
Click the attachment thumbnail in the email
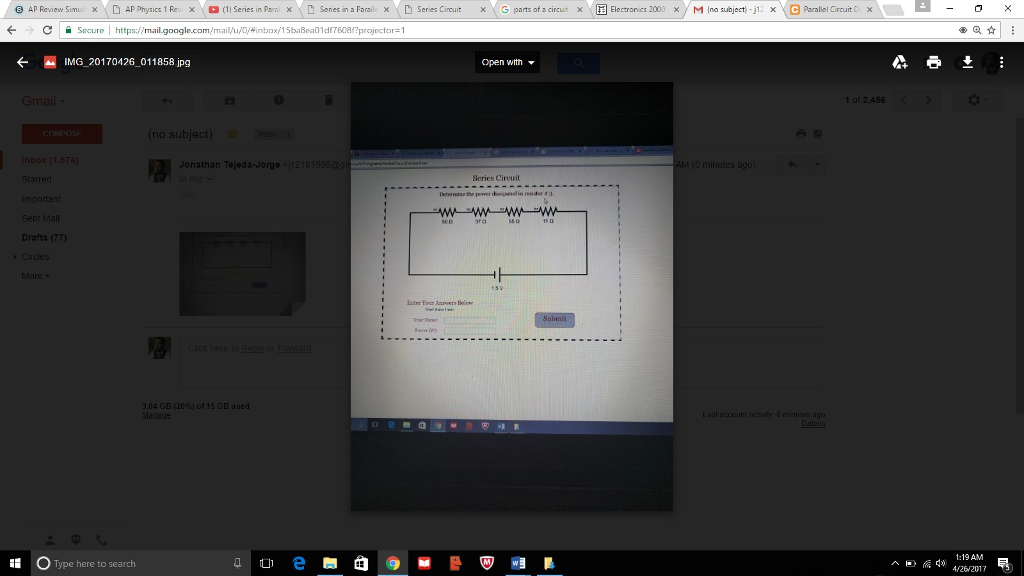click(x=242, y=273)
